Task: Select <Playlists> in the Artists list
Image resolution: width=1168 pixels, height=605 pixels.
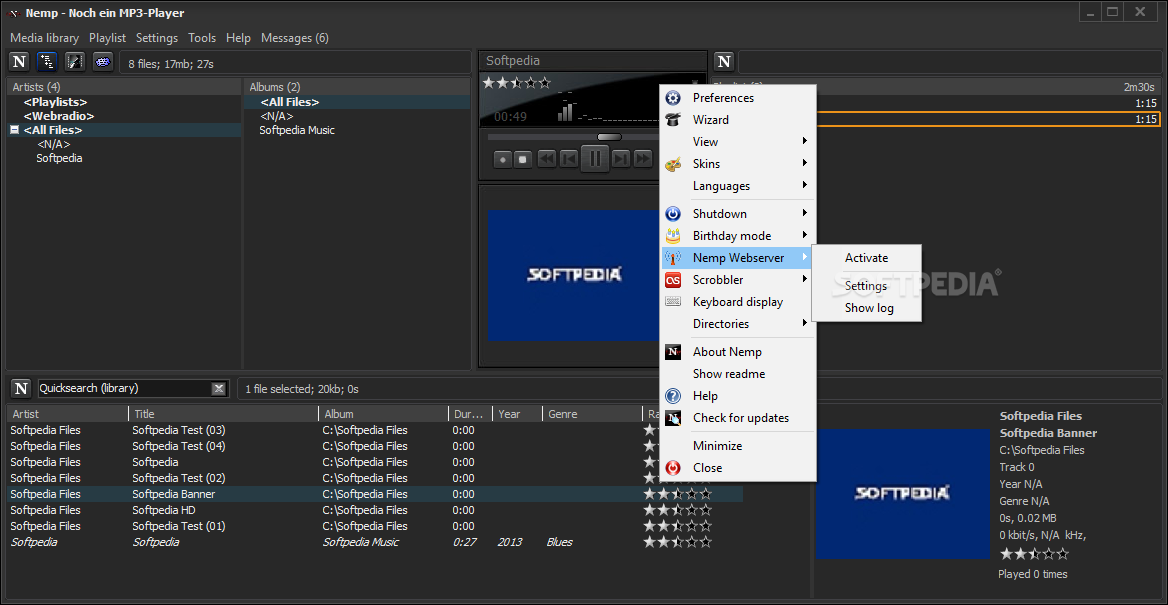Action: pyautogui.click(x=55, y=102)
